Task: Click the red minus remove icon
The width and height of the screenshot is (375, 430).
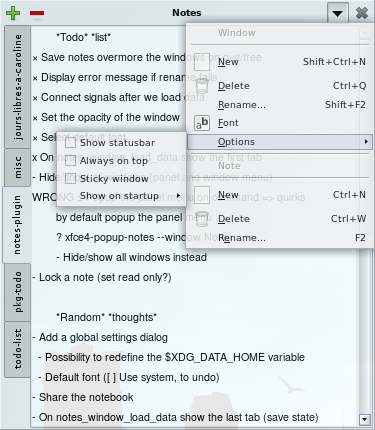Action: pyautogui.click(x=37, y=13)
